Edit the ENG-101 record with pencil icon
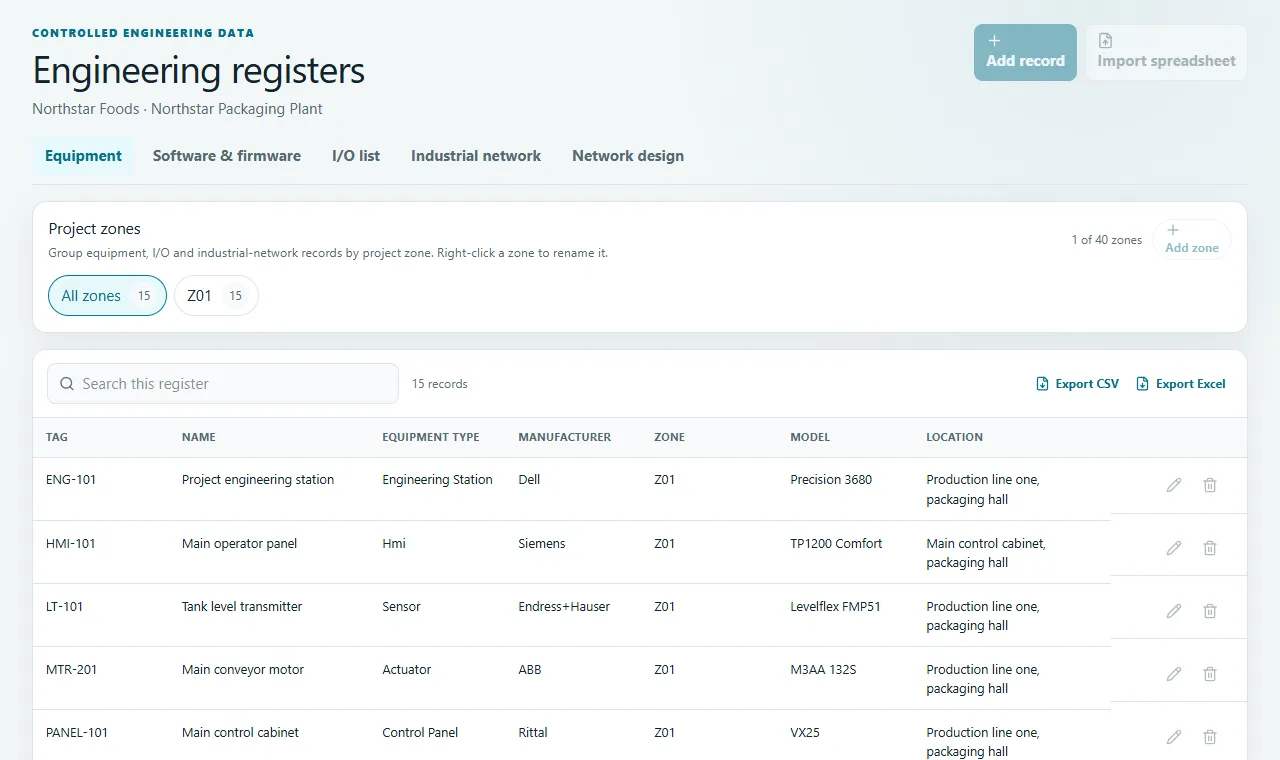This screenshot has height=760, width=1280. click(x=1174, y=485)
